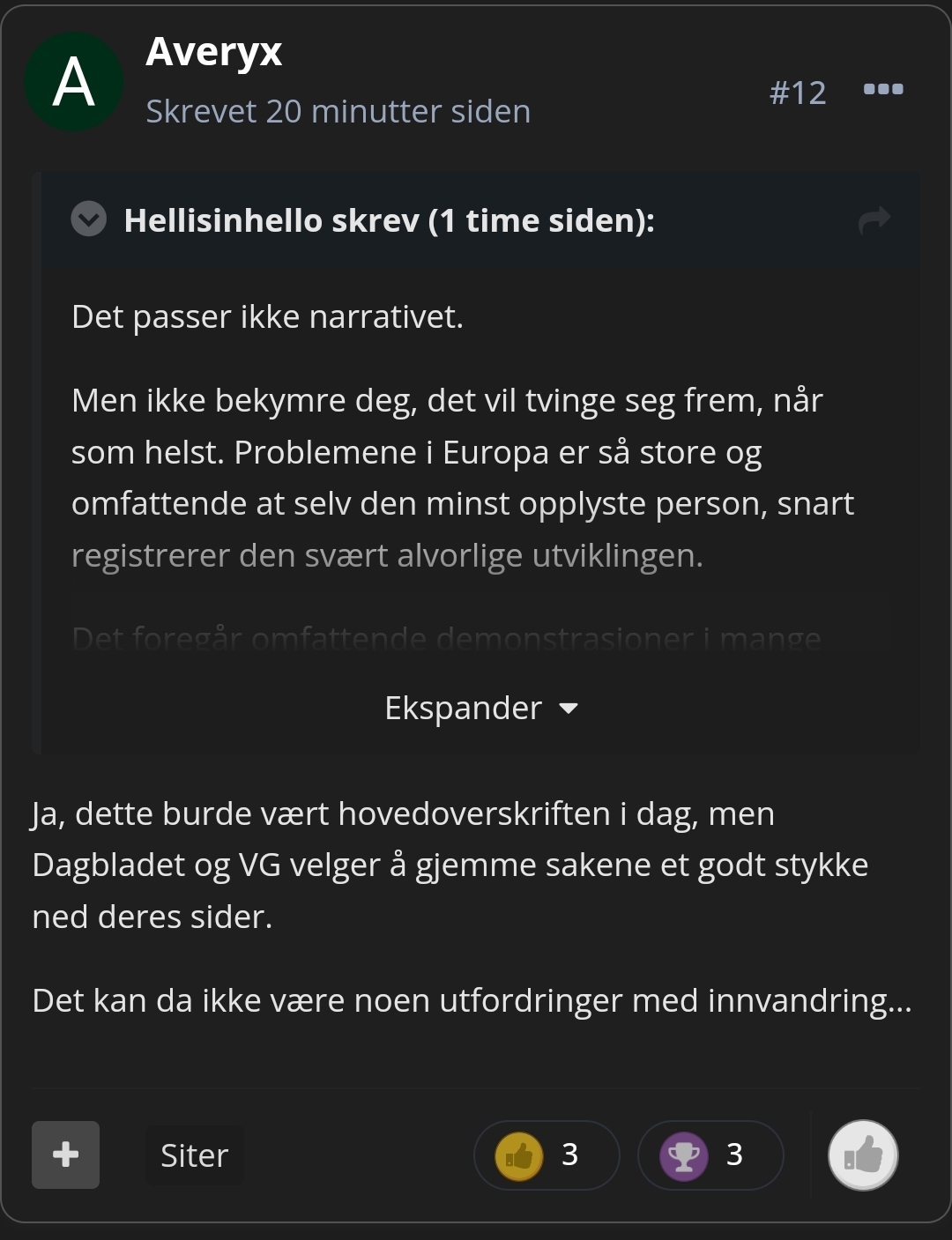
Task: Click the quoted text Det passer ikke narrativet
Action: click(x=267, y=317)
